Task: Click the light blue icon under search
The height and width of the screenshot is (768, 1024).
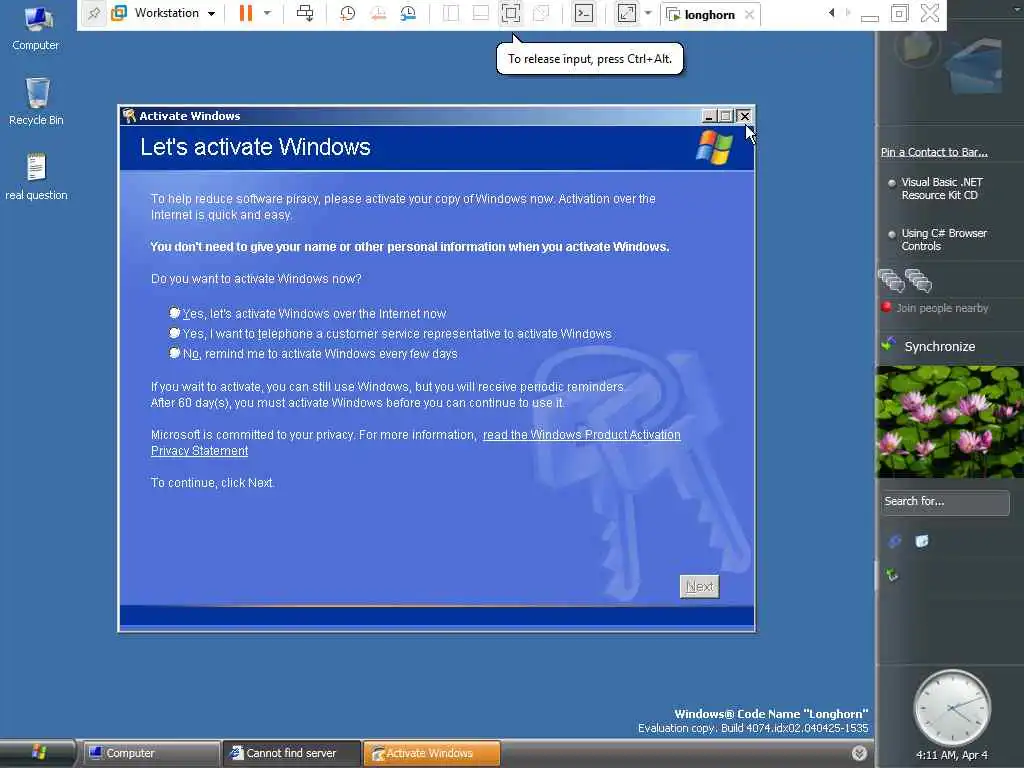Action: [921, 541]
